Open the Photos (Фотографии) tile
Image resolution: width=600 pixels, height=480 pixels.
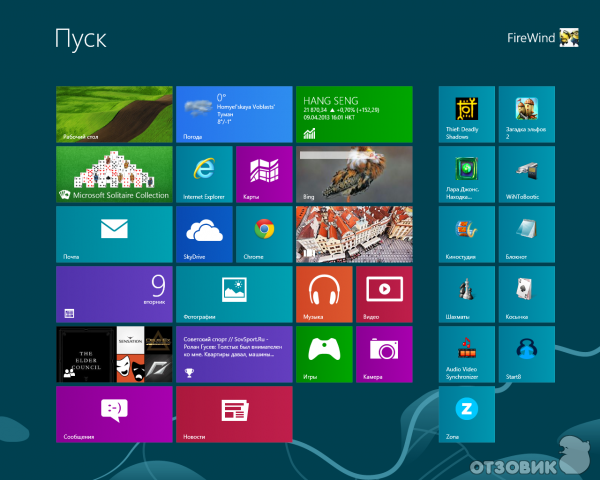[234, 294]
